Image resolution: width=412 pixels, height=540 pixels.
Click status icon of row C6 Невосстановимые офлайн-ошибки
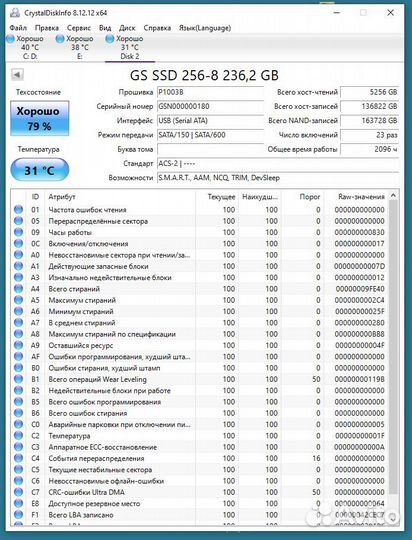(18, 481)
